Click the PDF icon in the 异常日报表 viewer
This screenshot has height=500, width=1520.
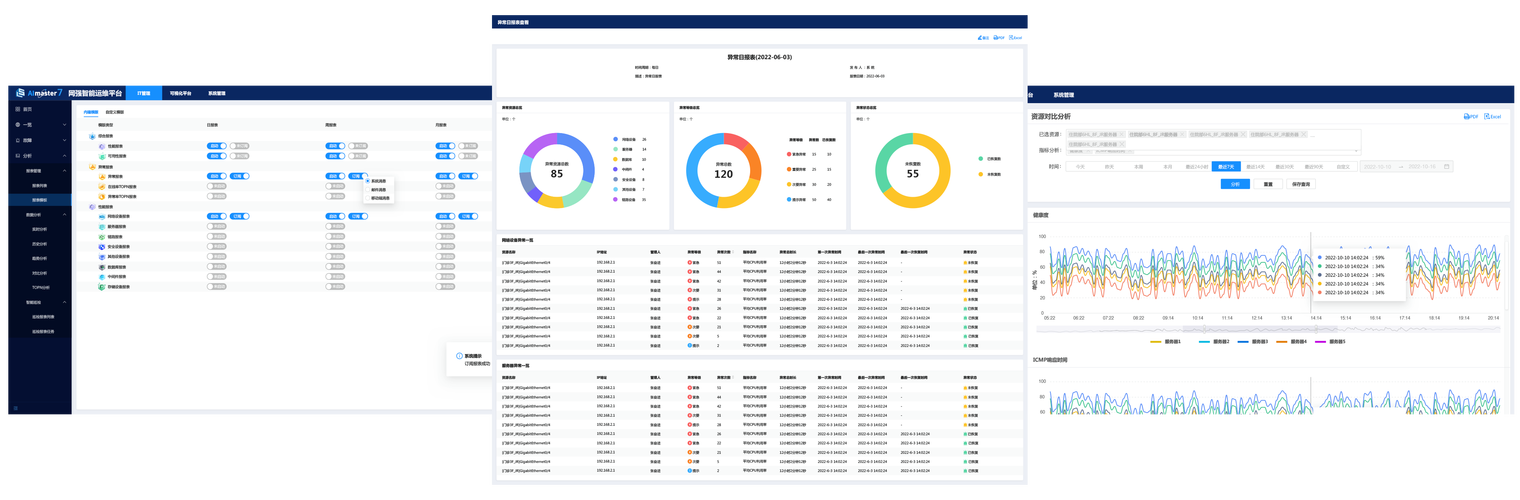tap(995, 37)
